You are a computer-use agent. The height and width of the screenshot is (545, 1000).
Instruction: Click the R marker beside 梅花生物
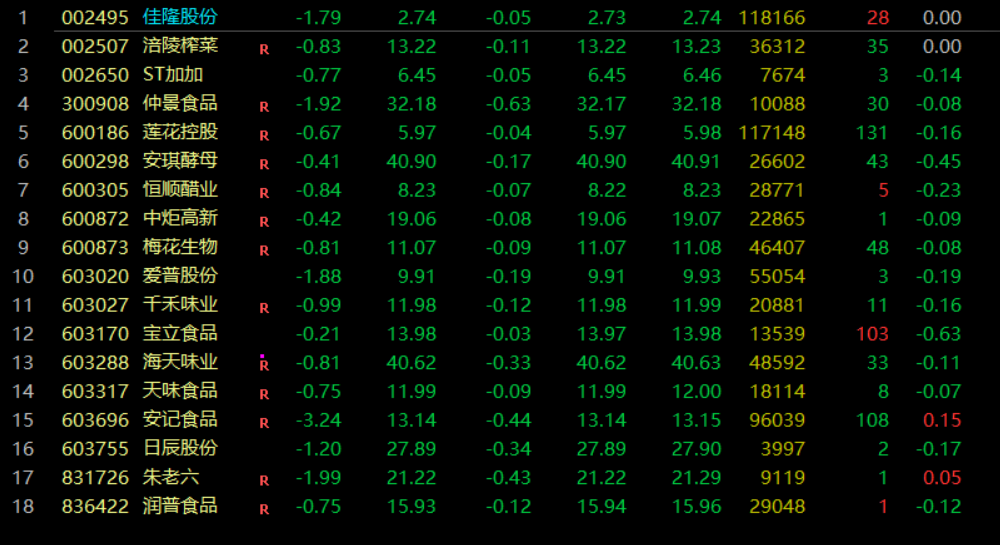pos(264,250)
